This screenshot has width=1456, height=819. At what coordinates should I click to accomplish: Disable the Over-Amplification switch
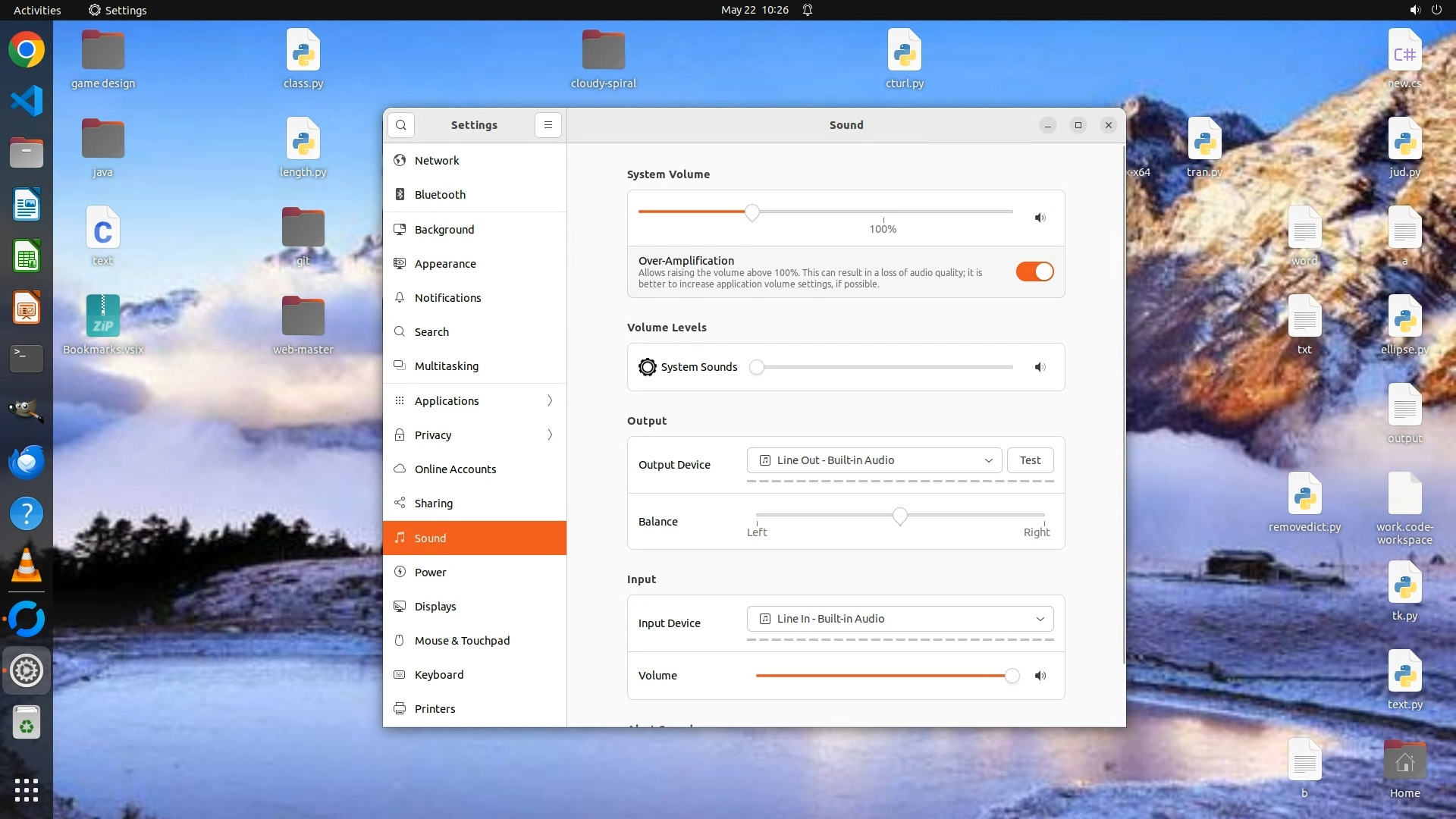[1034, 271]
